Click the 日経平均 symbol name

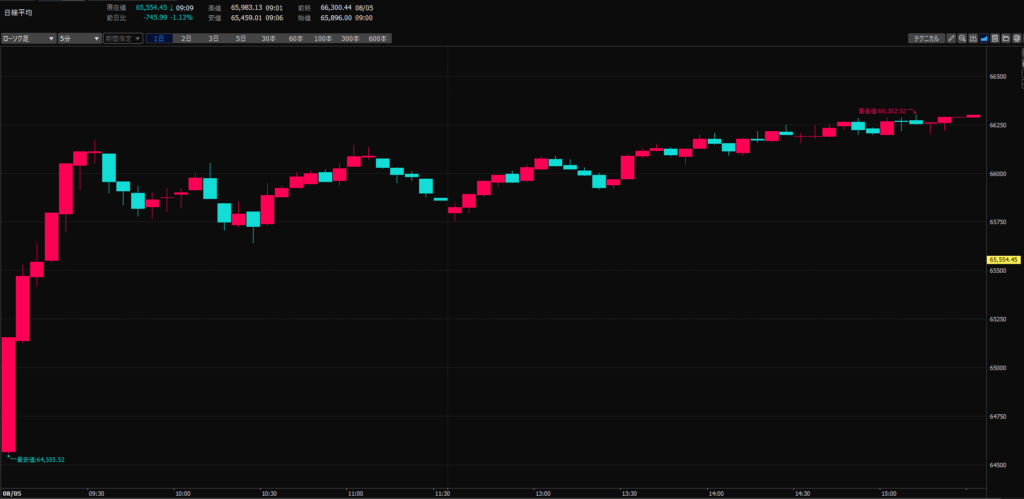16,12
